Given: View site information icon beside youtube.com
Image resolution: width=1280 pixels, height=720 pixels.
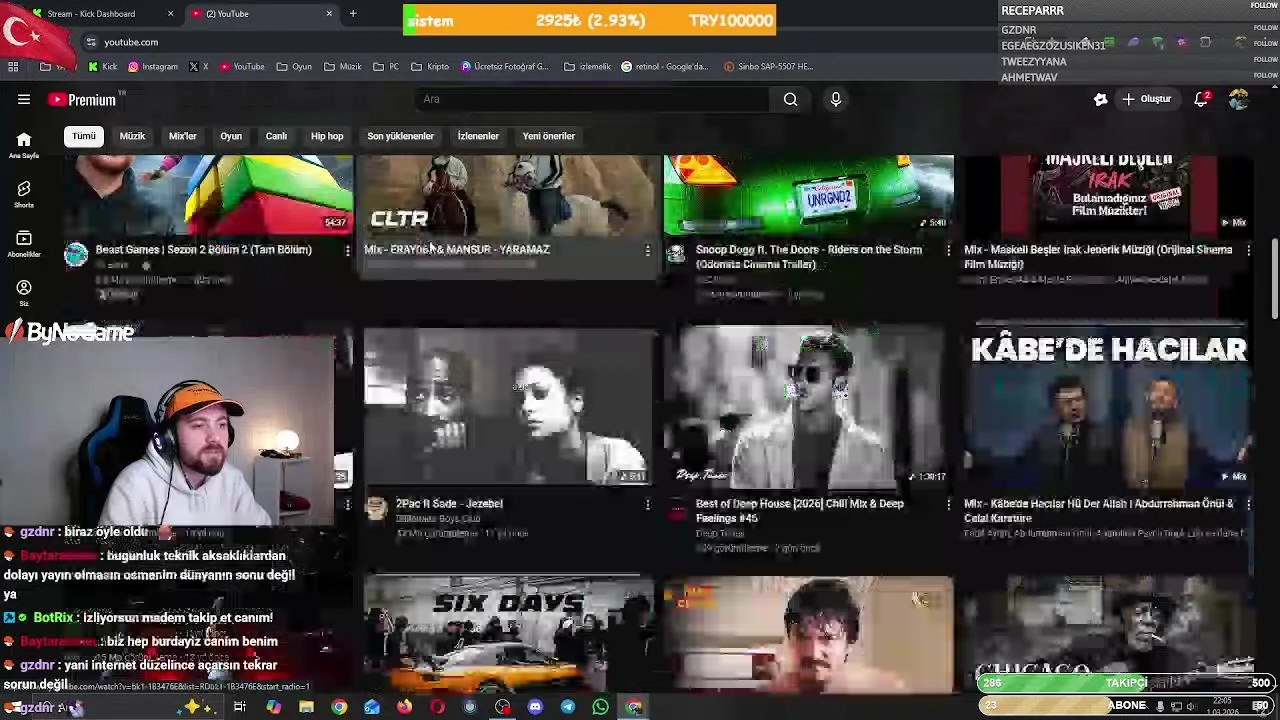Looking at the screenshot, I should pyautogui.click(x=91, y=42).
